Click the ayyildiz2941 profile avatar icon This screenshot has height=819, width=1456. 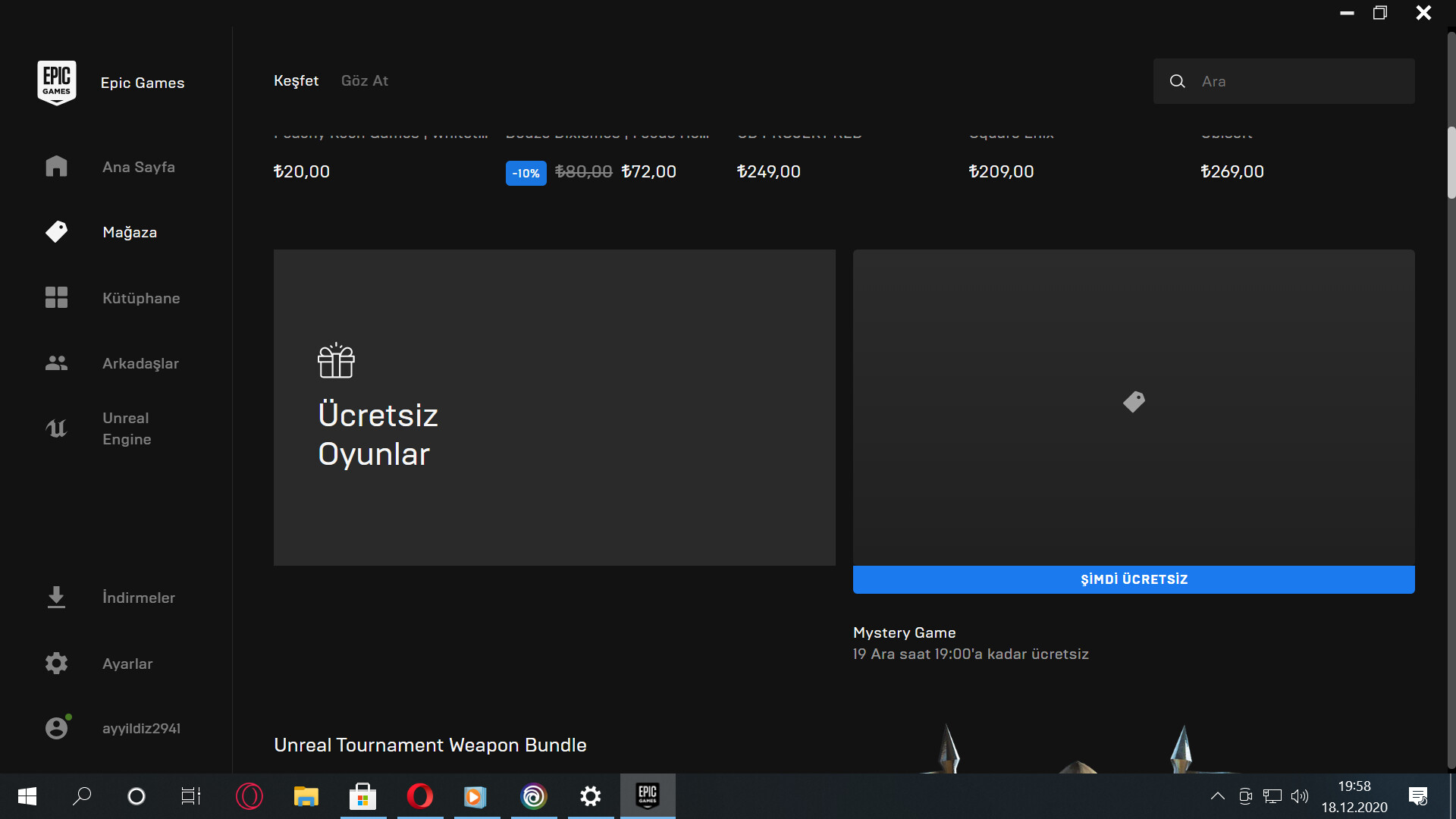pyautogui.click(x=57, y=727)
